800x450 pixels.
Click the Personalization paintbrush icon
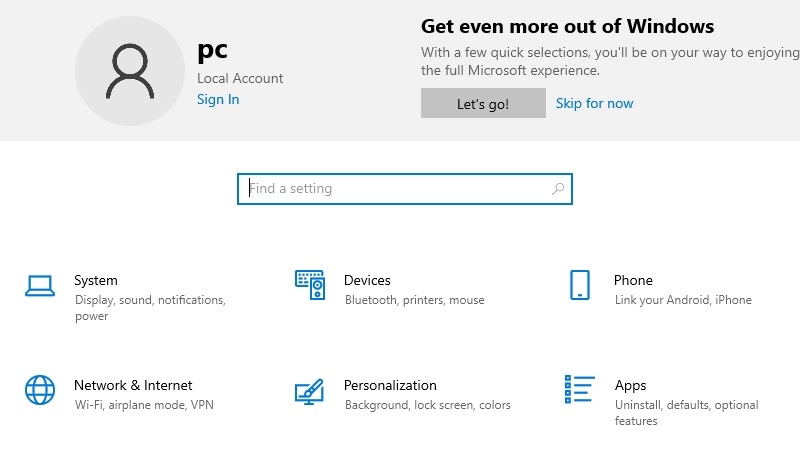tap(309, 390)
